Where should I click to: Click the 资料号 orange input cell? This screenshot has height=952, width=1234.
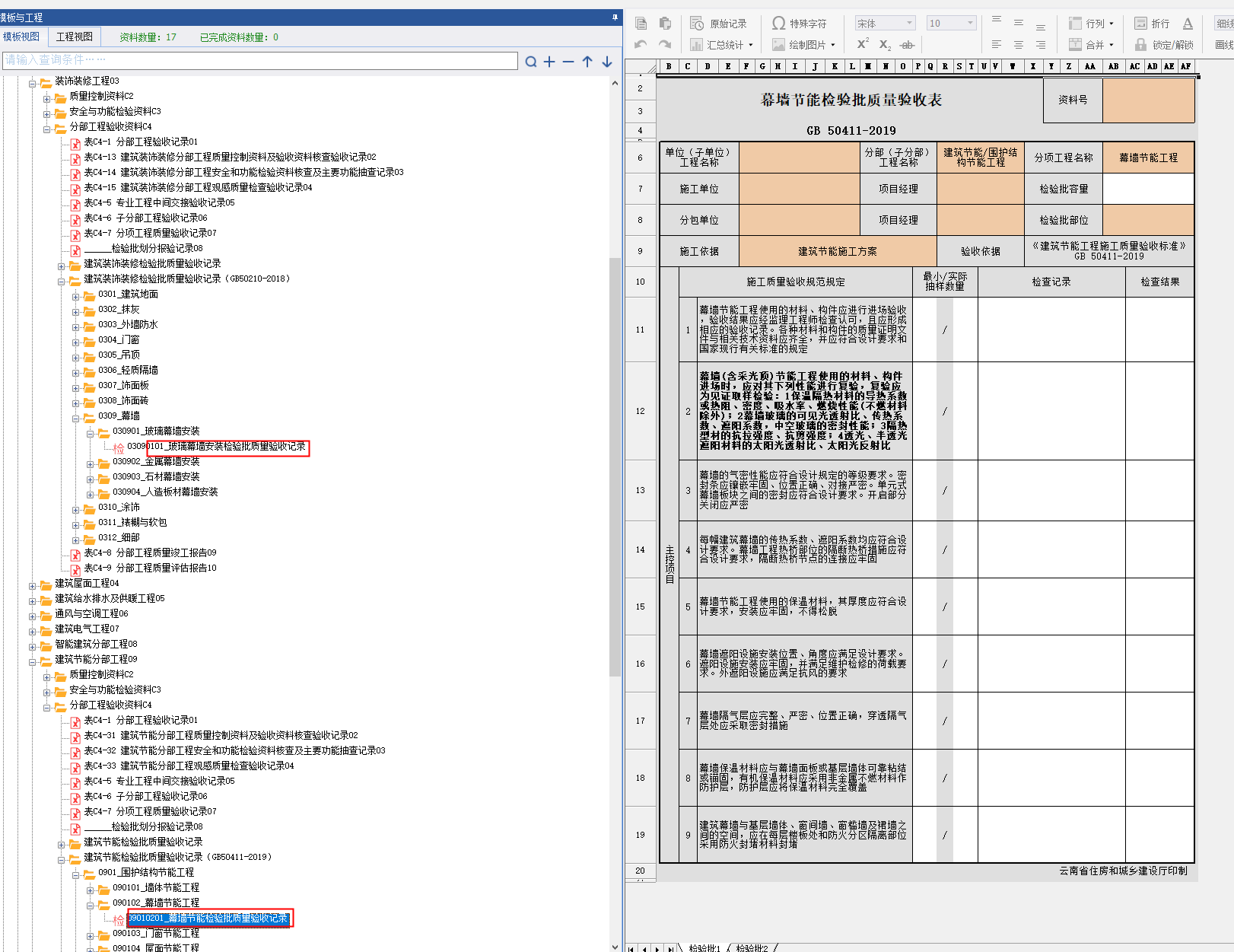point(1148,100)
